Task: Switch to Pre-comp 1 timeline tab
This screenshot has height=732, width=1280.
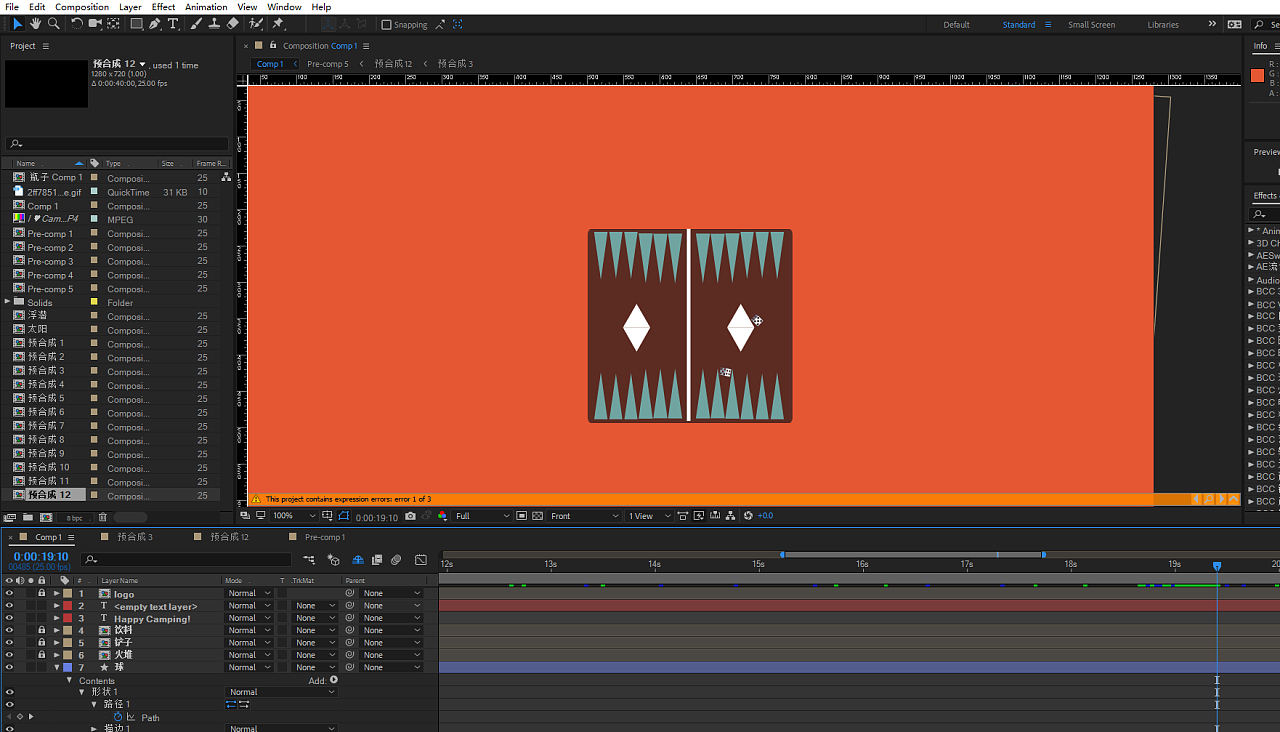Action: point(325,537)
